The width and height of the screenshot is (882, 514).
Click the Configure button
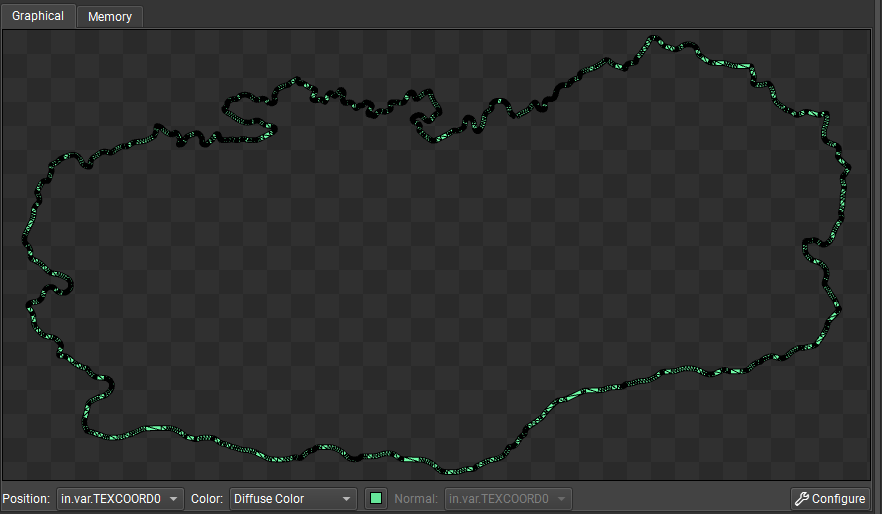click(830, 499)
